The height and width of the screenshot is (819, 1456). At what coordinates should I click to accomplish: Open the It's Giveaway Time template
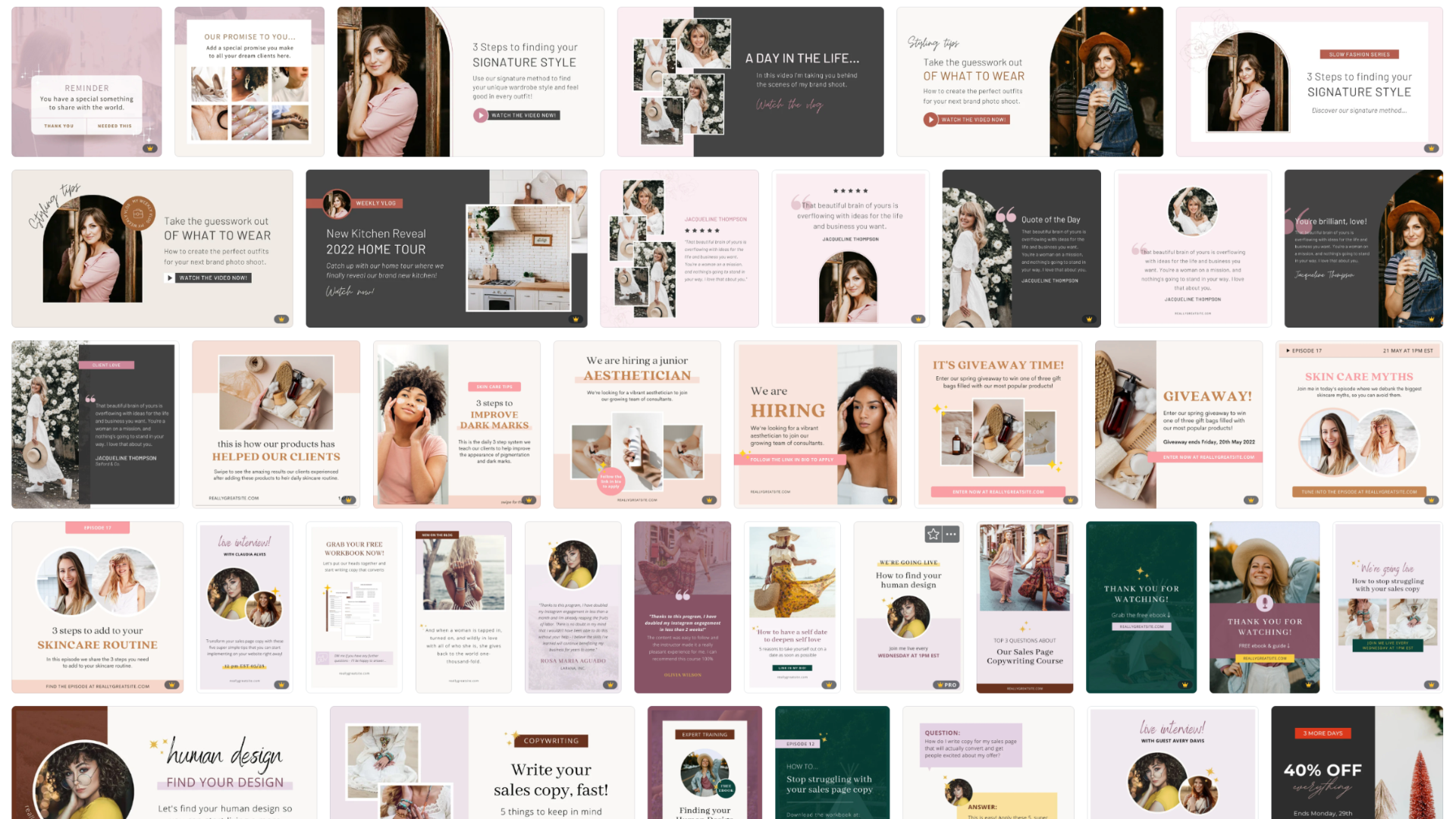click(998, 425)
